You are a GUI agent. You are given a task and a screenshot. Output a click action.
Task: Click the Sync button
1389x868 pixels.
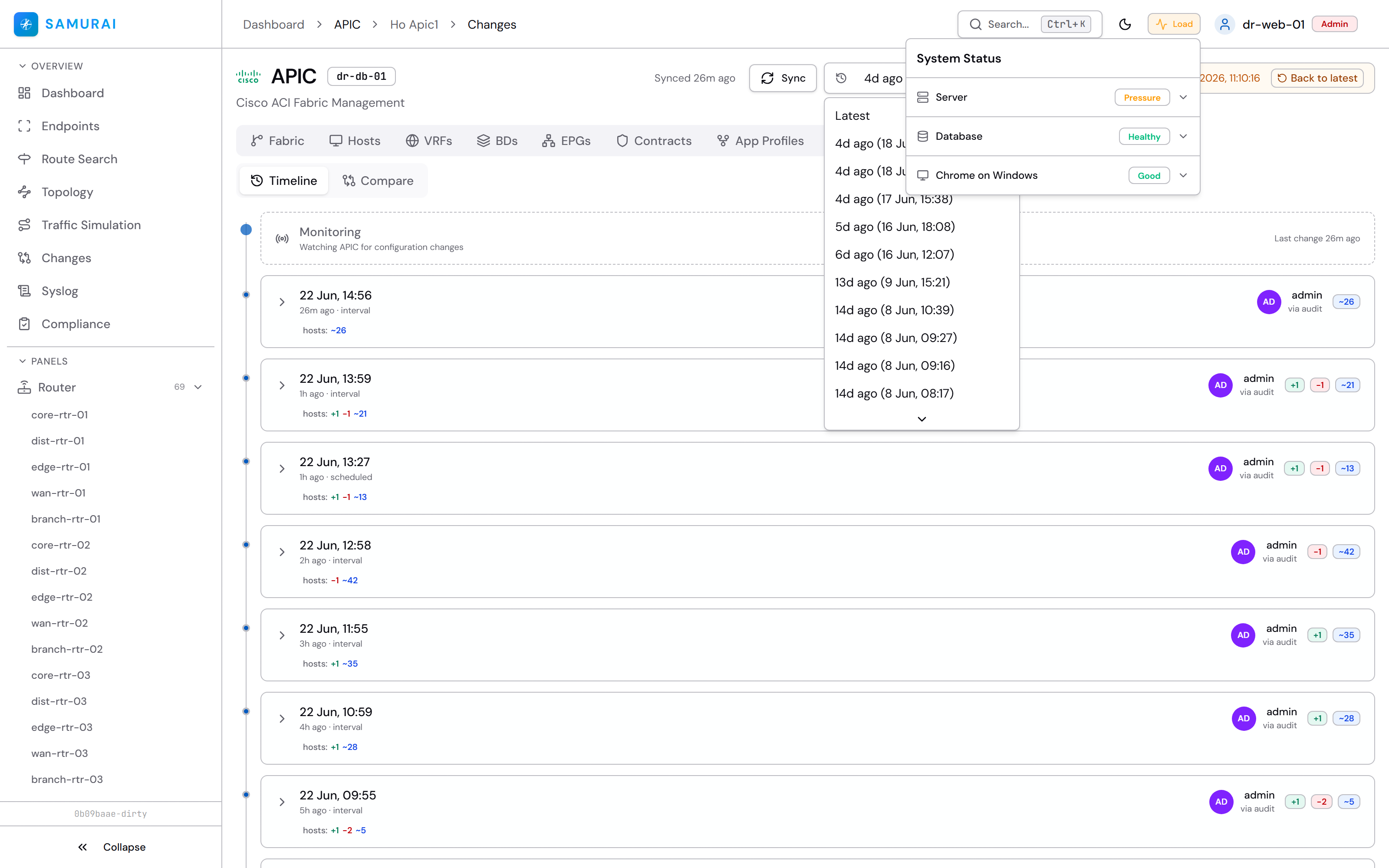783,78
